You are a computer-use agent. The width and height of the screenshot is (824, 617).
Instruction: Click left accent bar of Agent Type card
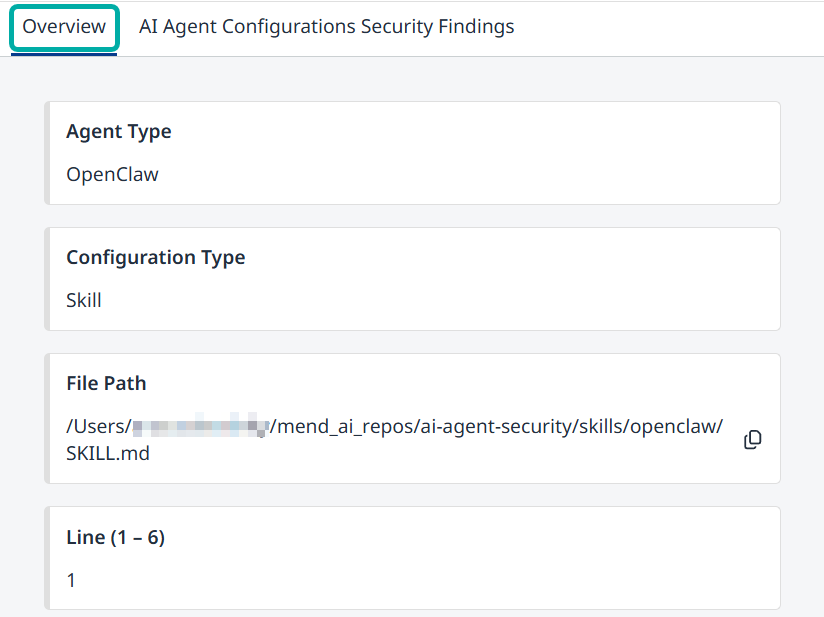point(47,153)
